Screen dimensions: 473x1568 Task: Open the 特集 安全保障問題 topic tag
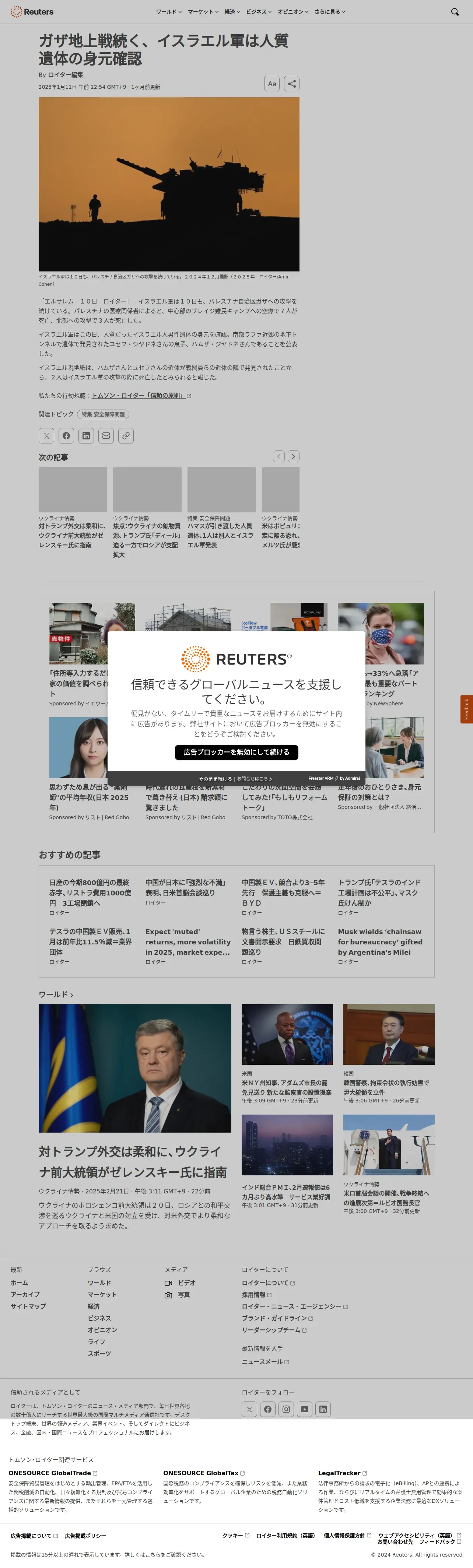pos(103,414)
